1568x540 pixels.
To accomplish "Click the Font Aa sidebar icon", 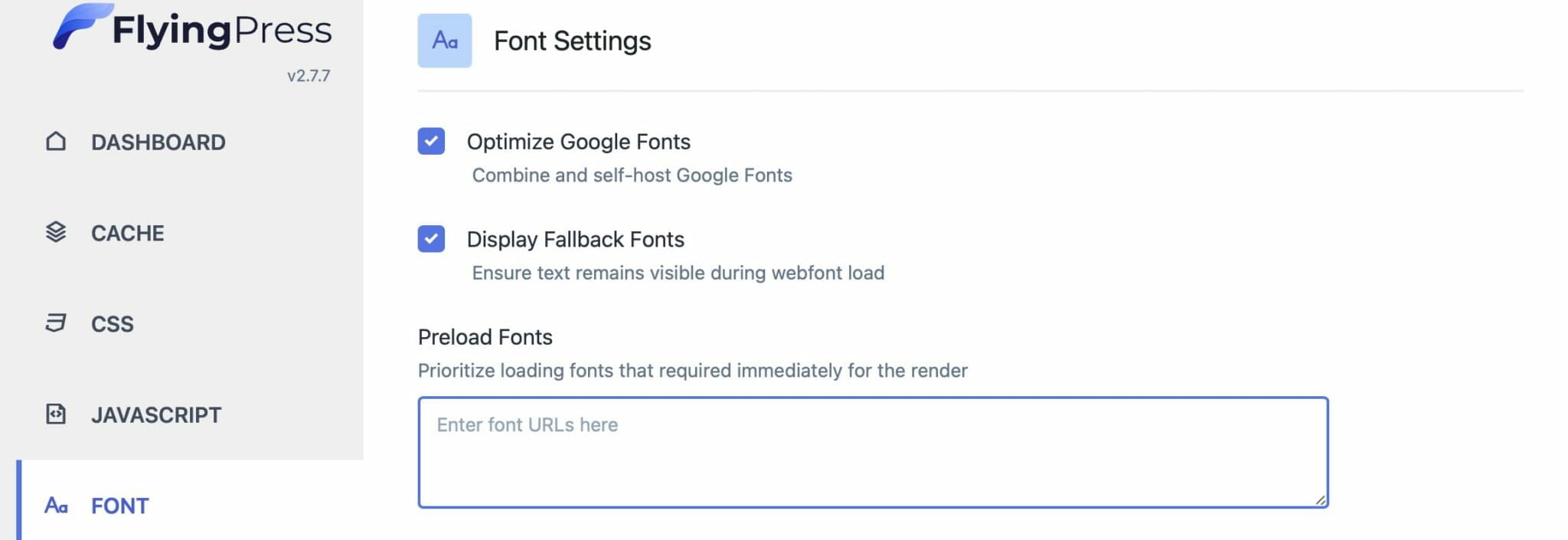I will [x=56, y=506].
